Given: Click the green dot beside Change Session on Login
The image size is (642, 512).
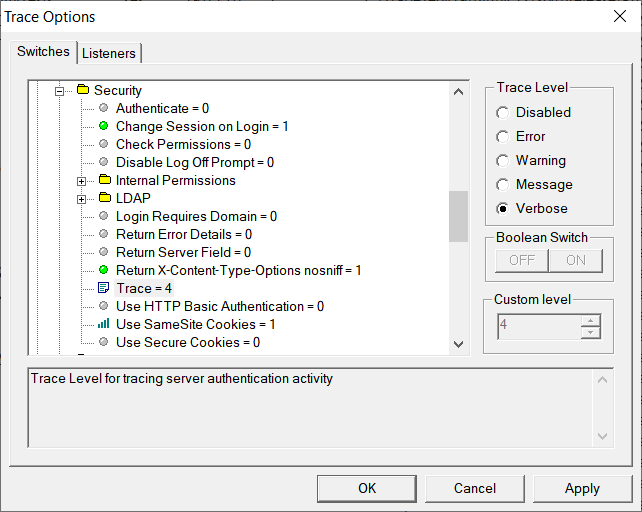Looking at the screenshot, I should 104,126.
